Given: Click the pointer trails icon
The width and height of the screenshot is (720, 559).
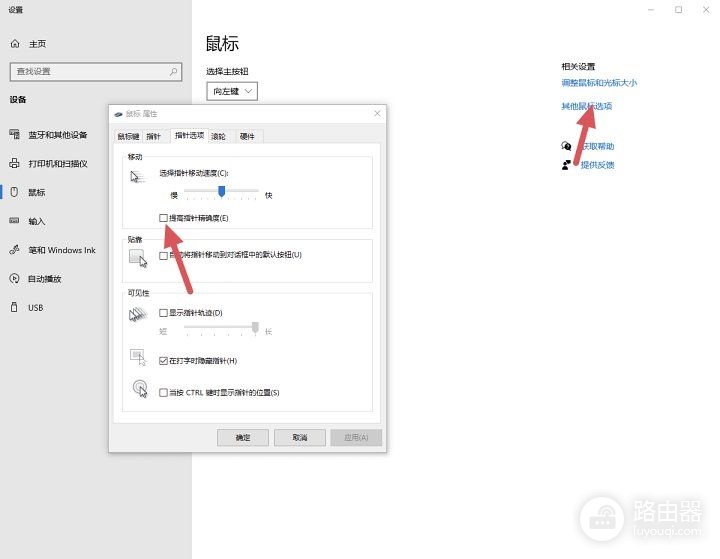Looking at the screenshot, I should pyautogui.click(x=138, y=314).
